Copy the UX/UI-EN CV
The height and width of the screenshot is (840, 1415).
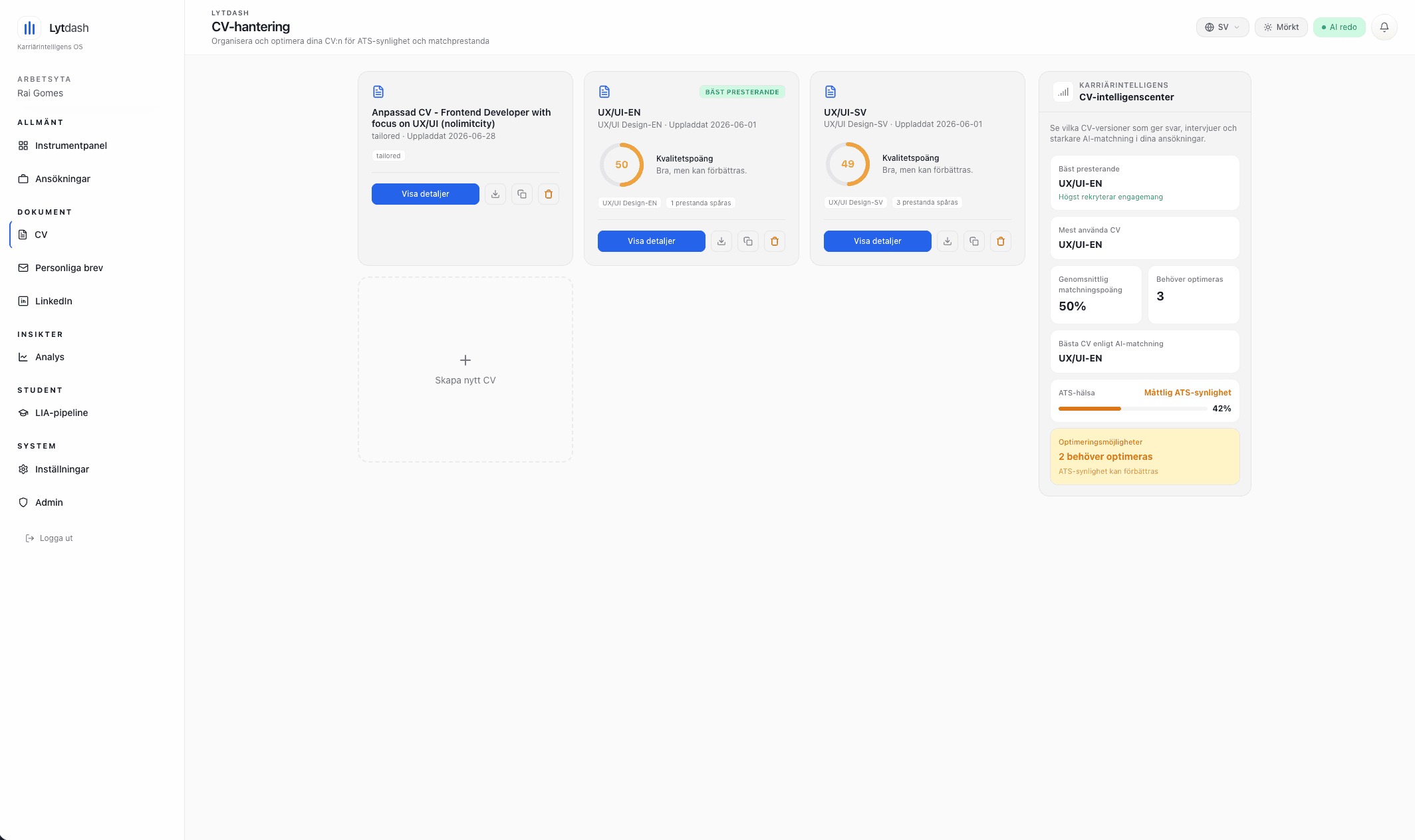pos(748,241)
